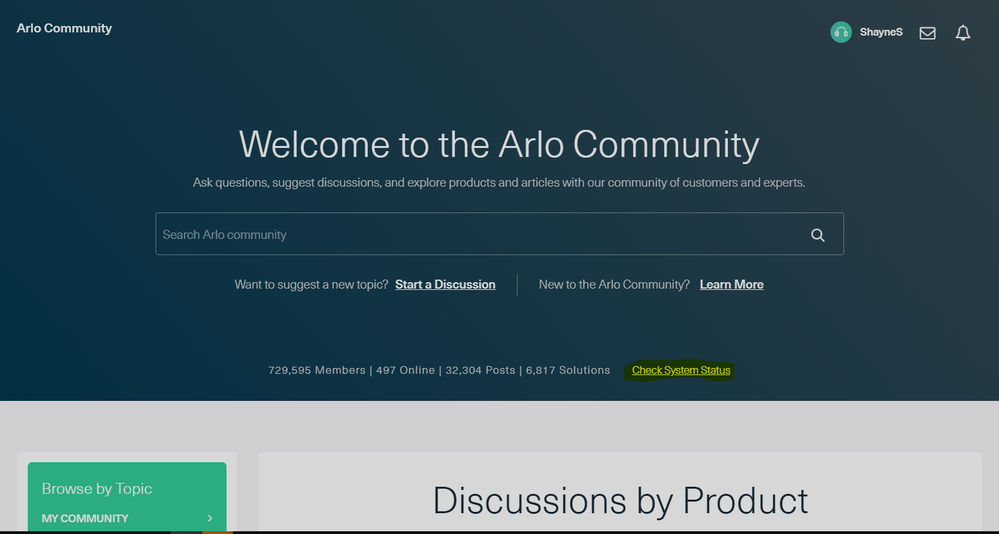The width and height of the screenshot is (999, 534).
Task: Open the ShayneS user avatar
Action: (841, 32)
